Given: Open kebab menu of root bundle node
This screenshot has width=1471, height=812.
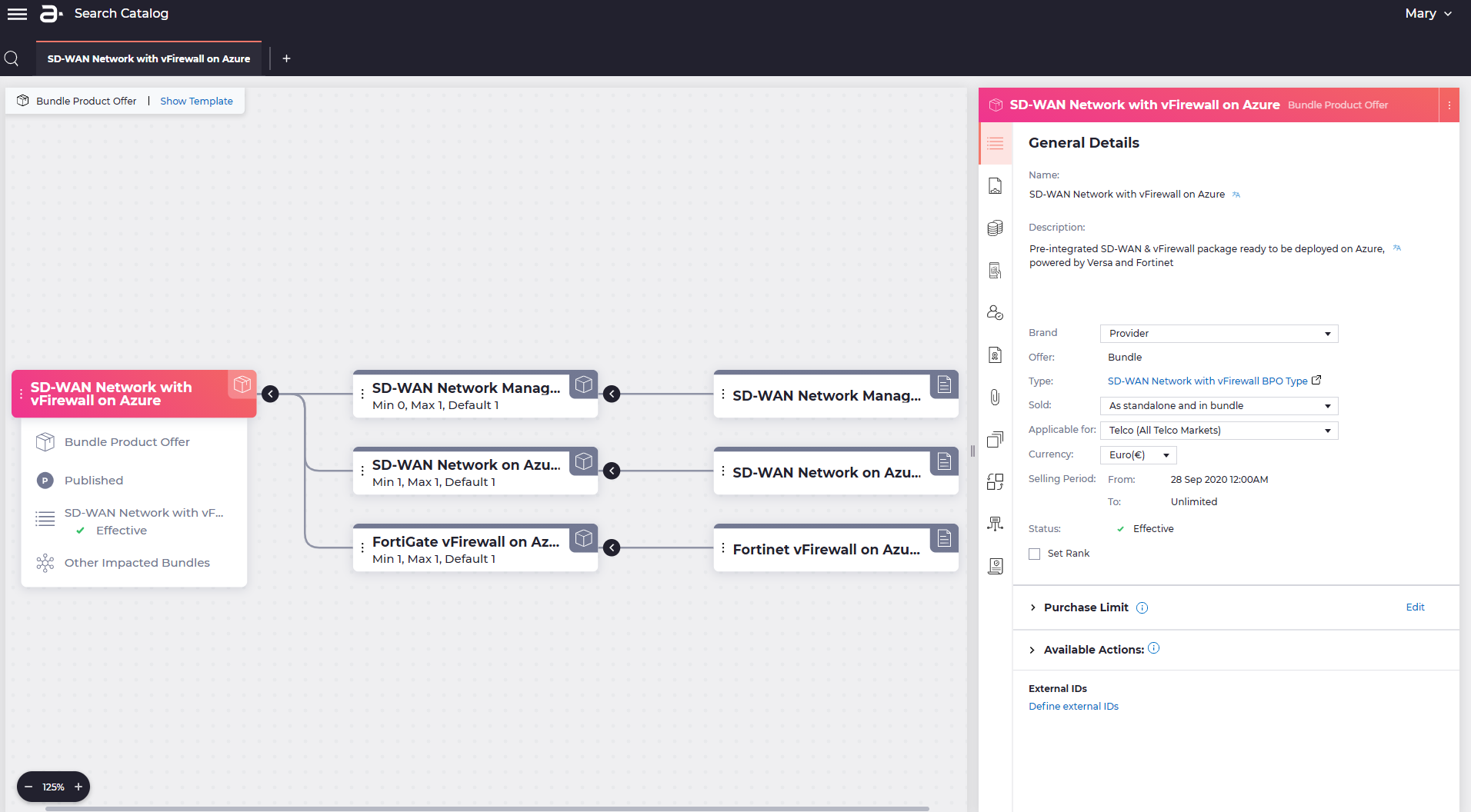Looking at the screenshot, I should tap(21, 394).
